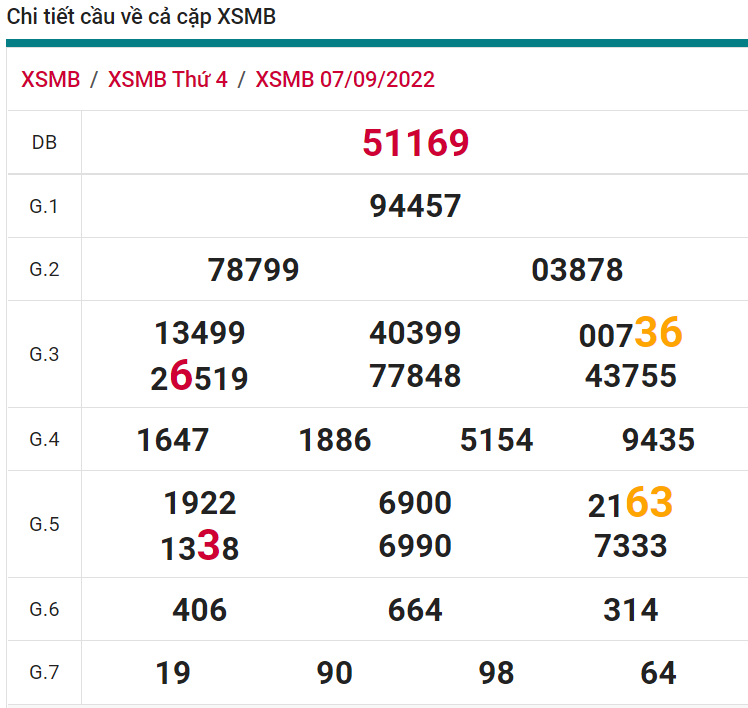Click G.7 number 19
This screenshot has height=708, width=748.
(173, 674)
